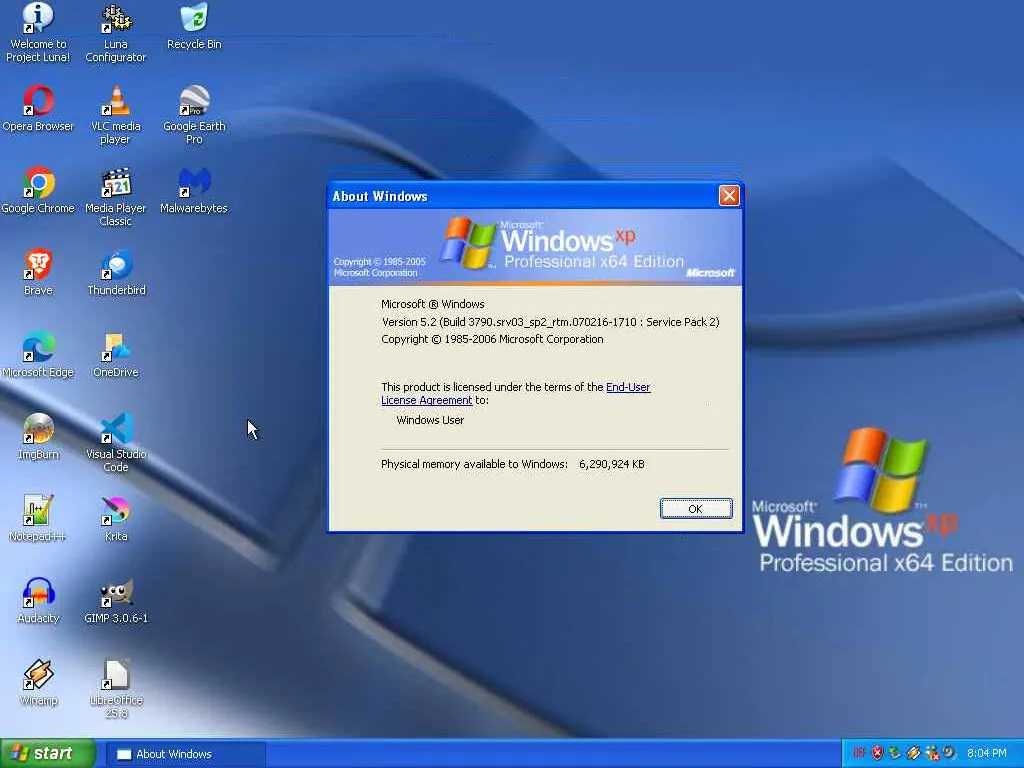The width and height of the screenshot is (1024, 768).
Task: Click the ImgBurn desktop shortcut
Action: point(38,437)
